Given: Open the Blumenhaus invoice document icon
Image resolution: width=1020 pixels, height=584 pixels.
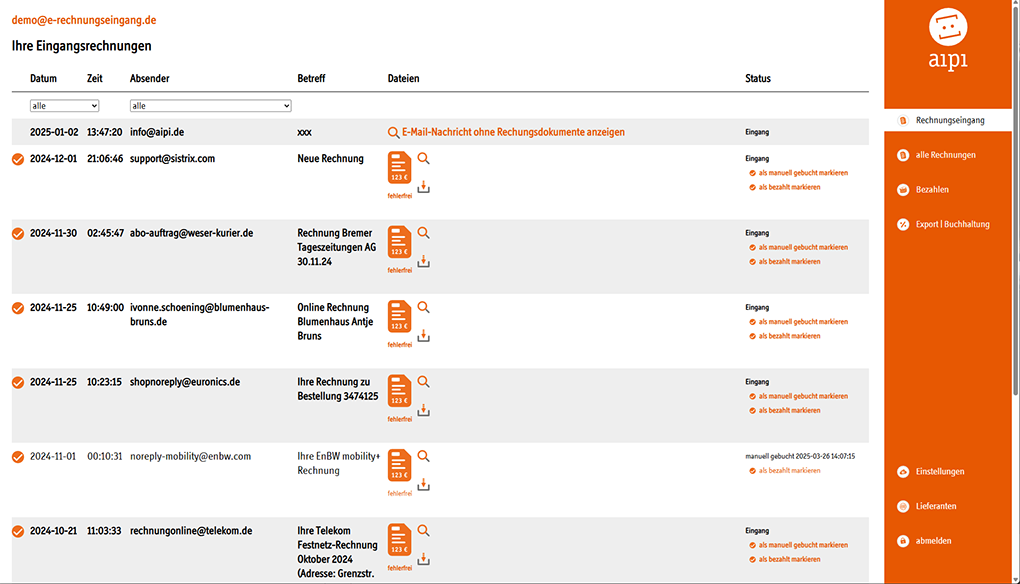Looking at the screenshot, I should (399, 317).
